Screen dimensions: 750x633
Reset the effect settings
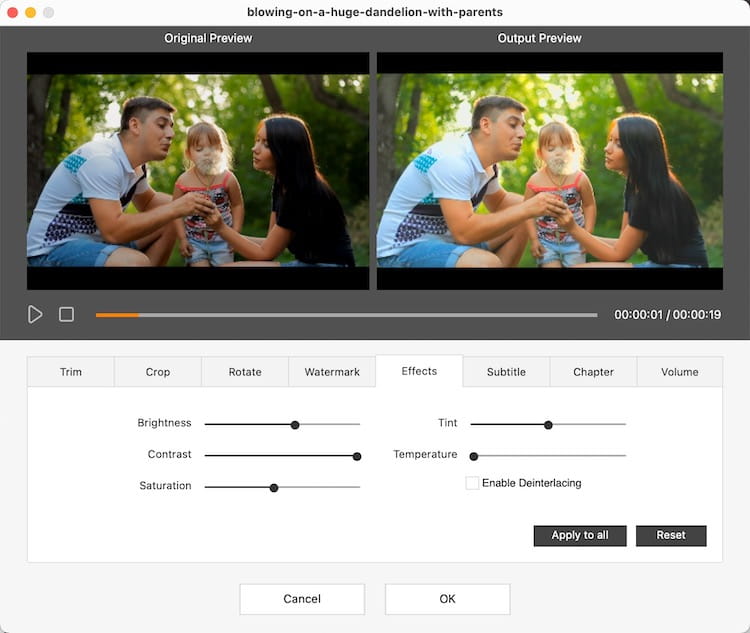tap(671, 535)
